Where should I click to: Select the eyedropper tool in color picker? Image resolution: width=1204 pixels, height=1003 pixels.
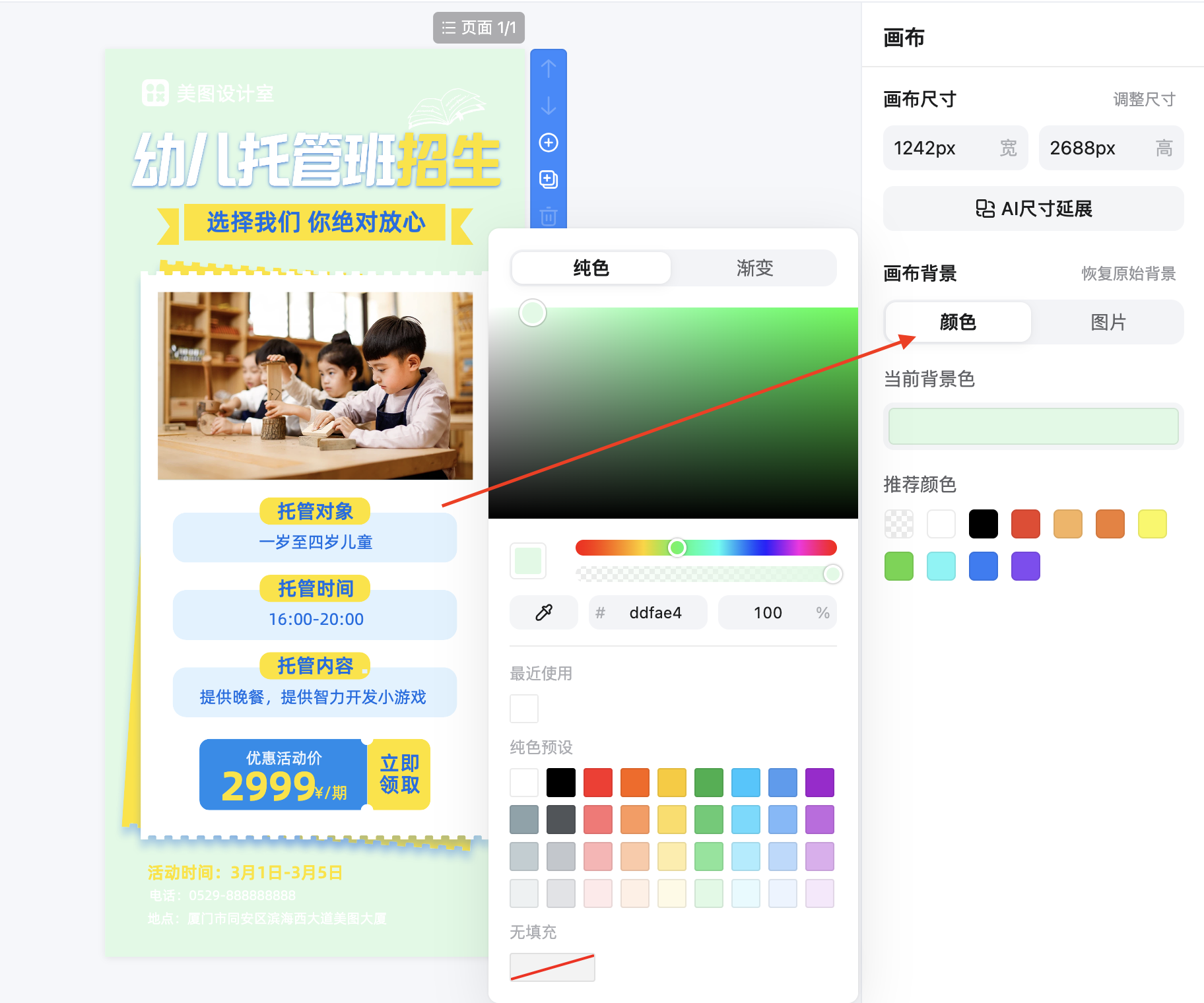tap(543, 612)
